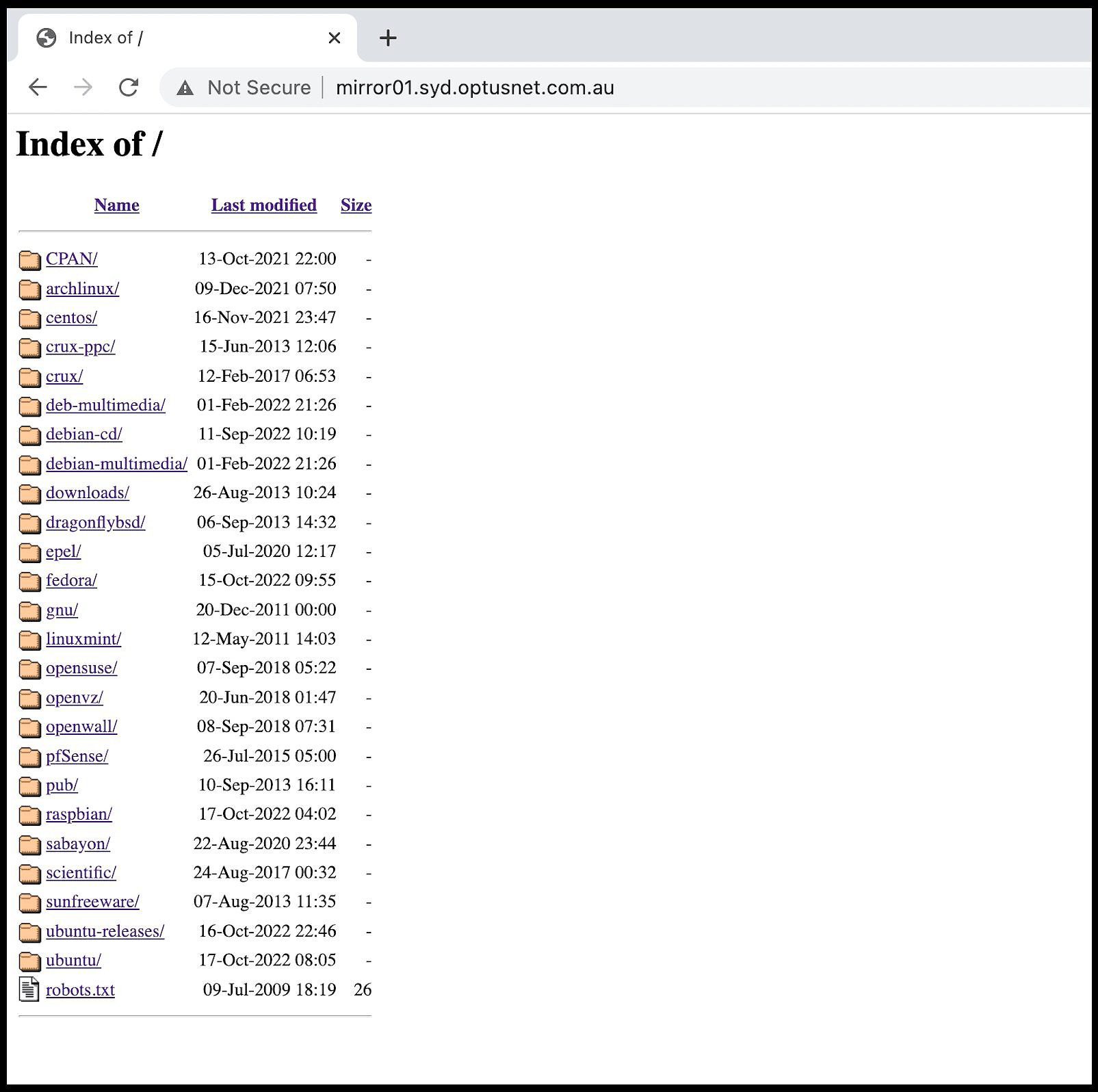Open the scientific/ directory link
Screen dimensions: 1098x1092
point(81,873)
